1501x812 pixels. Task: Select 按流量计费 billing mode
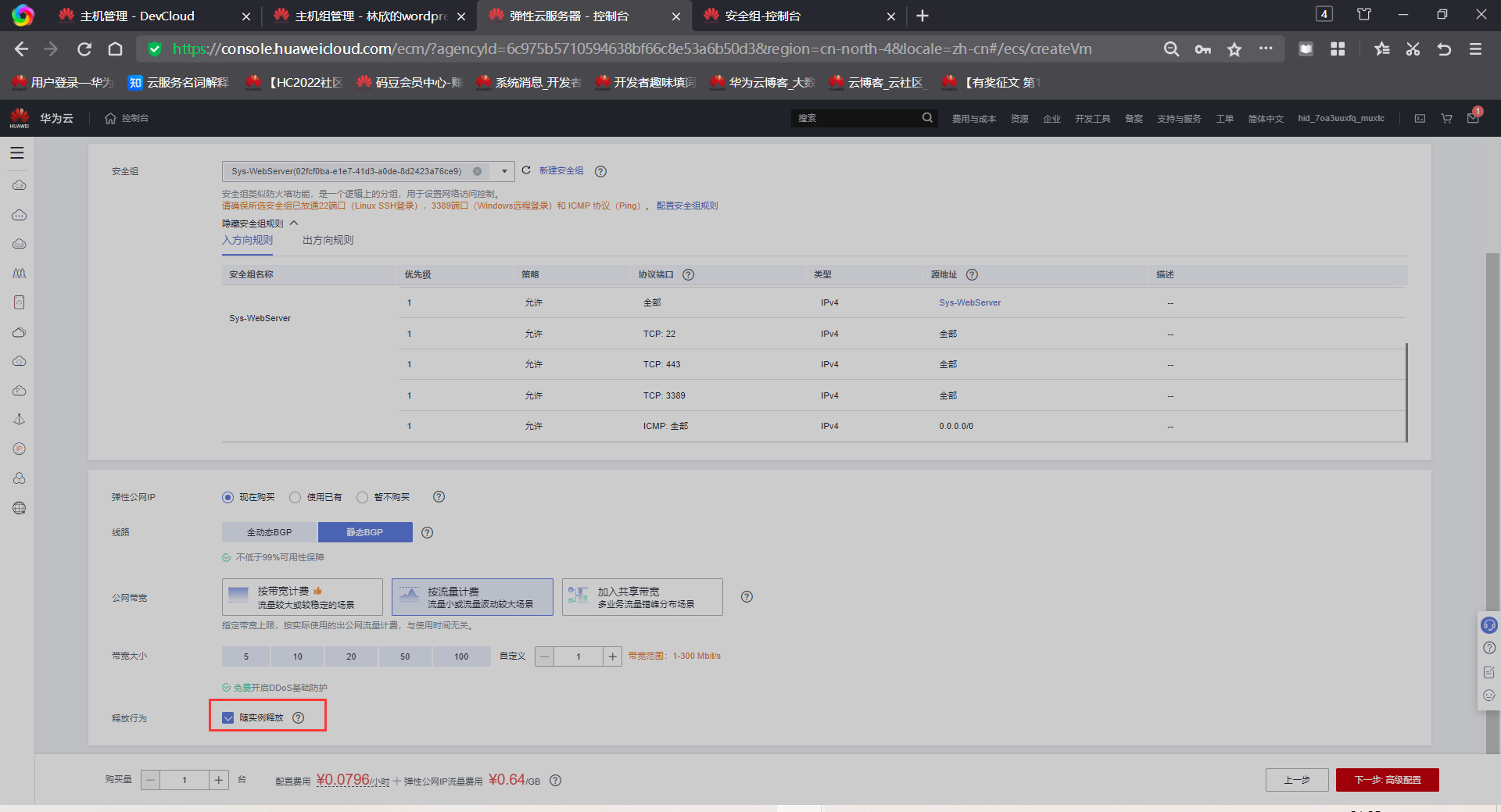(472, 597)
